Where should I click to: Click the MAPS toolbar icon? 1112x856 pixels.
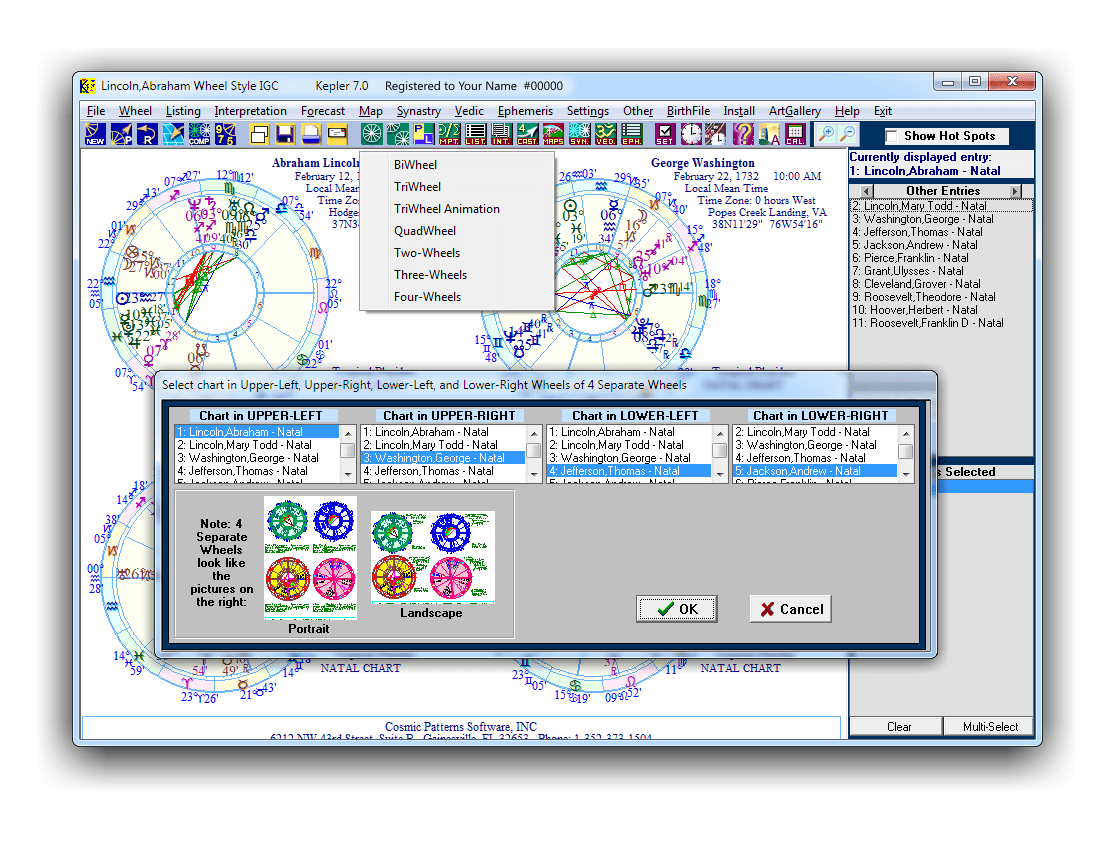(553, 134)
